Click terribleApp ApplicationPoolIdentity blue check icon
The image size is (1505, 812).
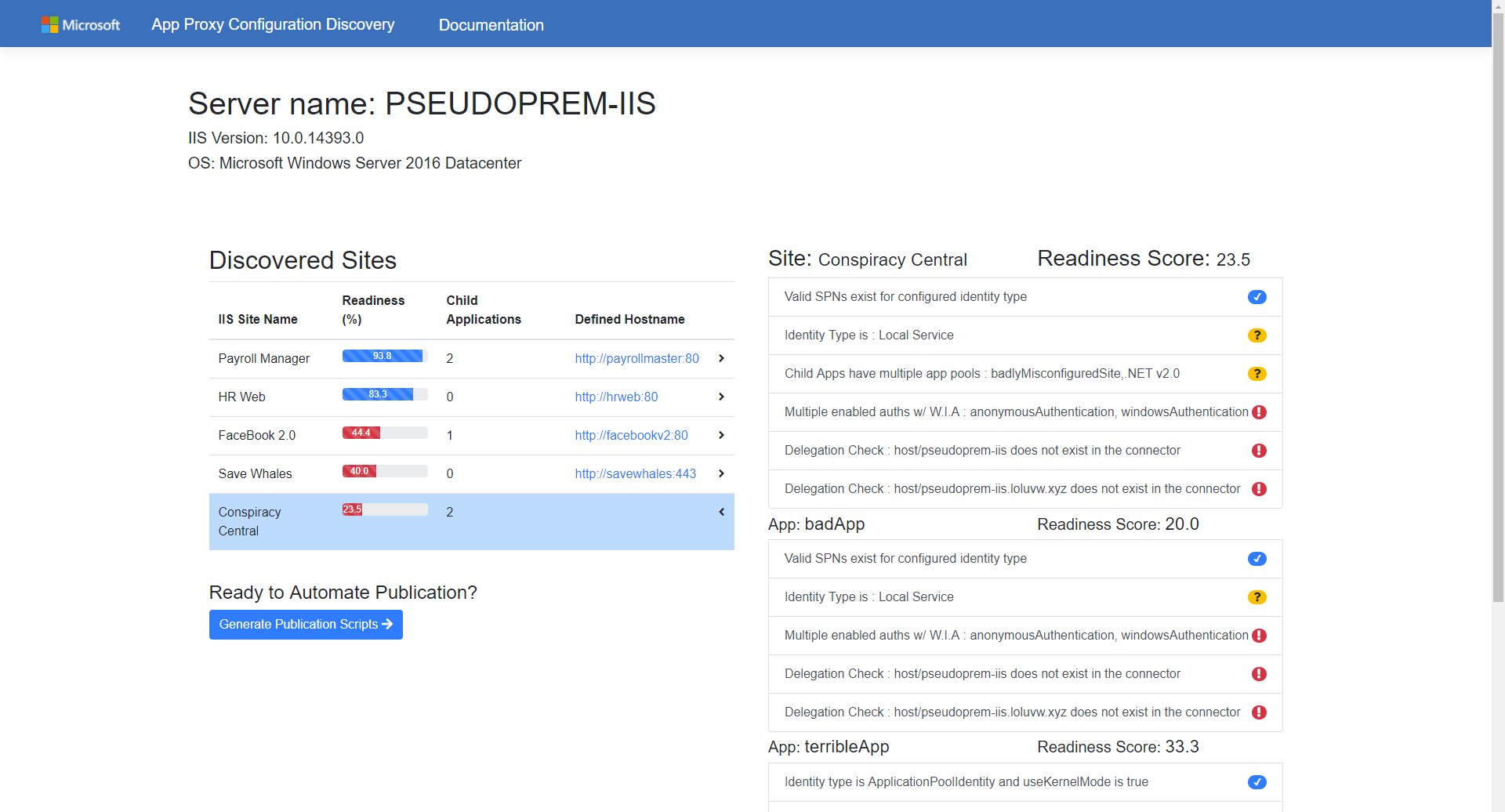coord(1257,782)
